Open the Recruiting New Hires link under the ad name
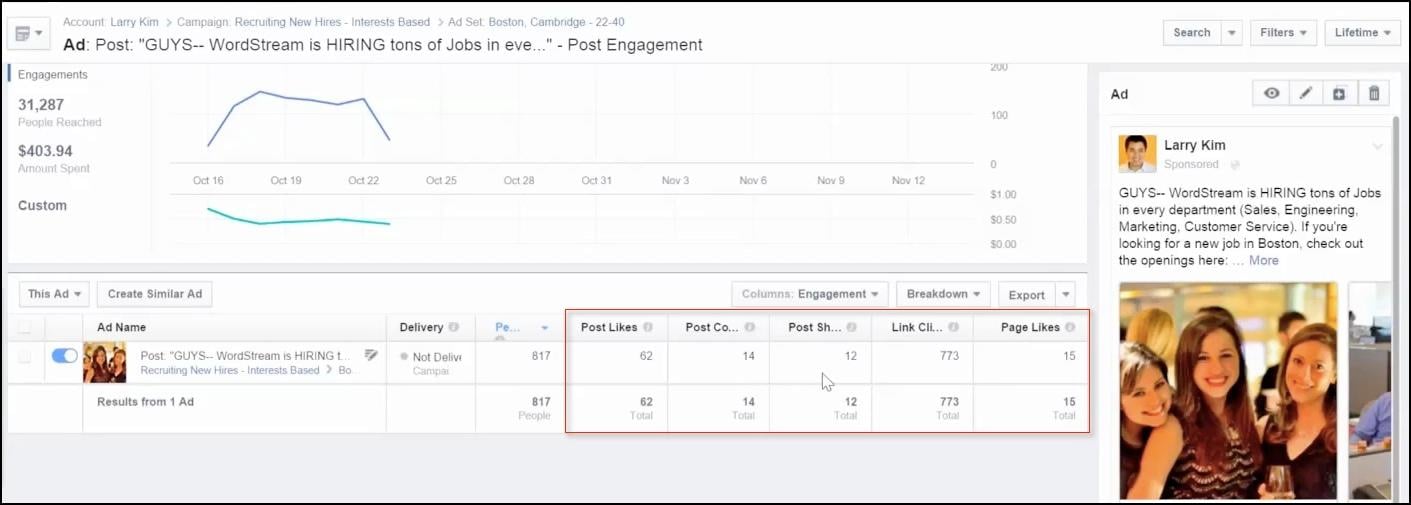This screenshot has width=1411, height=505. pos(230,370)
